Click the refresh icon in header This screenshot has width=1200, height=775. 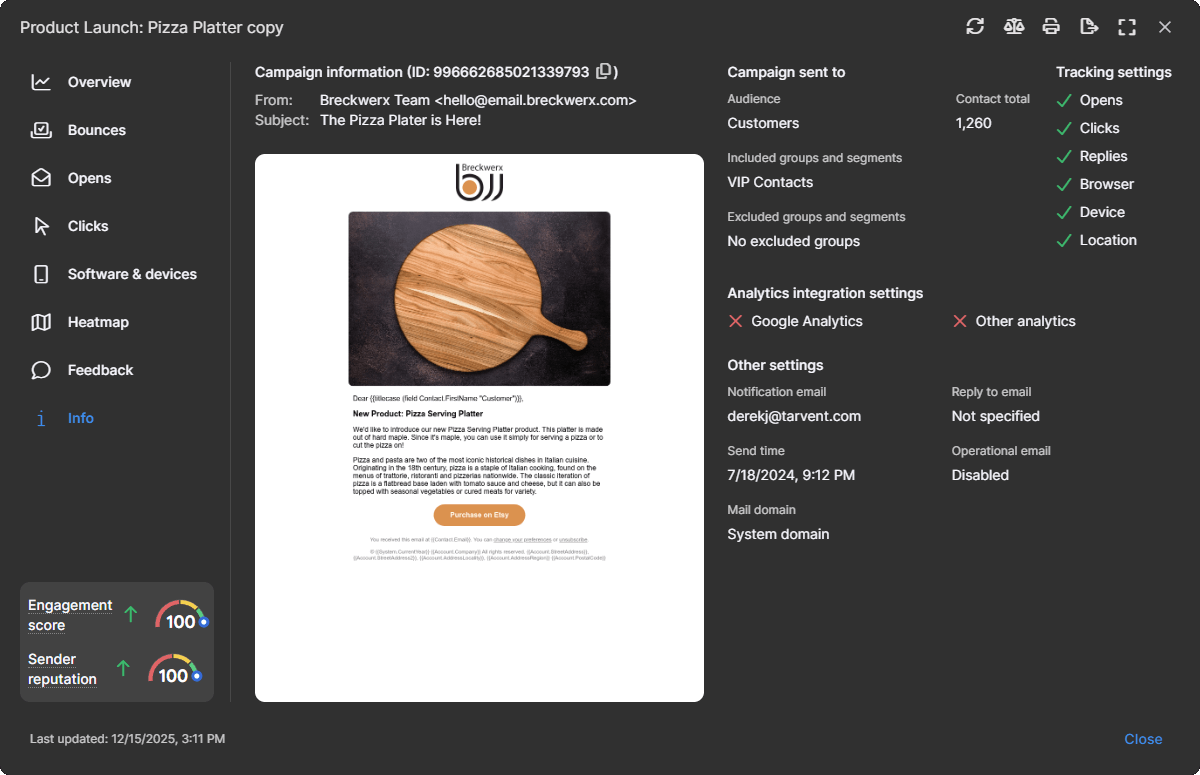click(975, 27)
